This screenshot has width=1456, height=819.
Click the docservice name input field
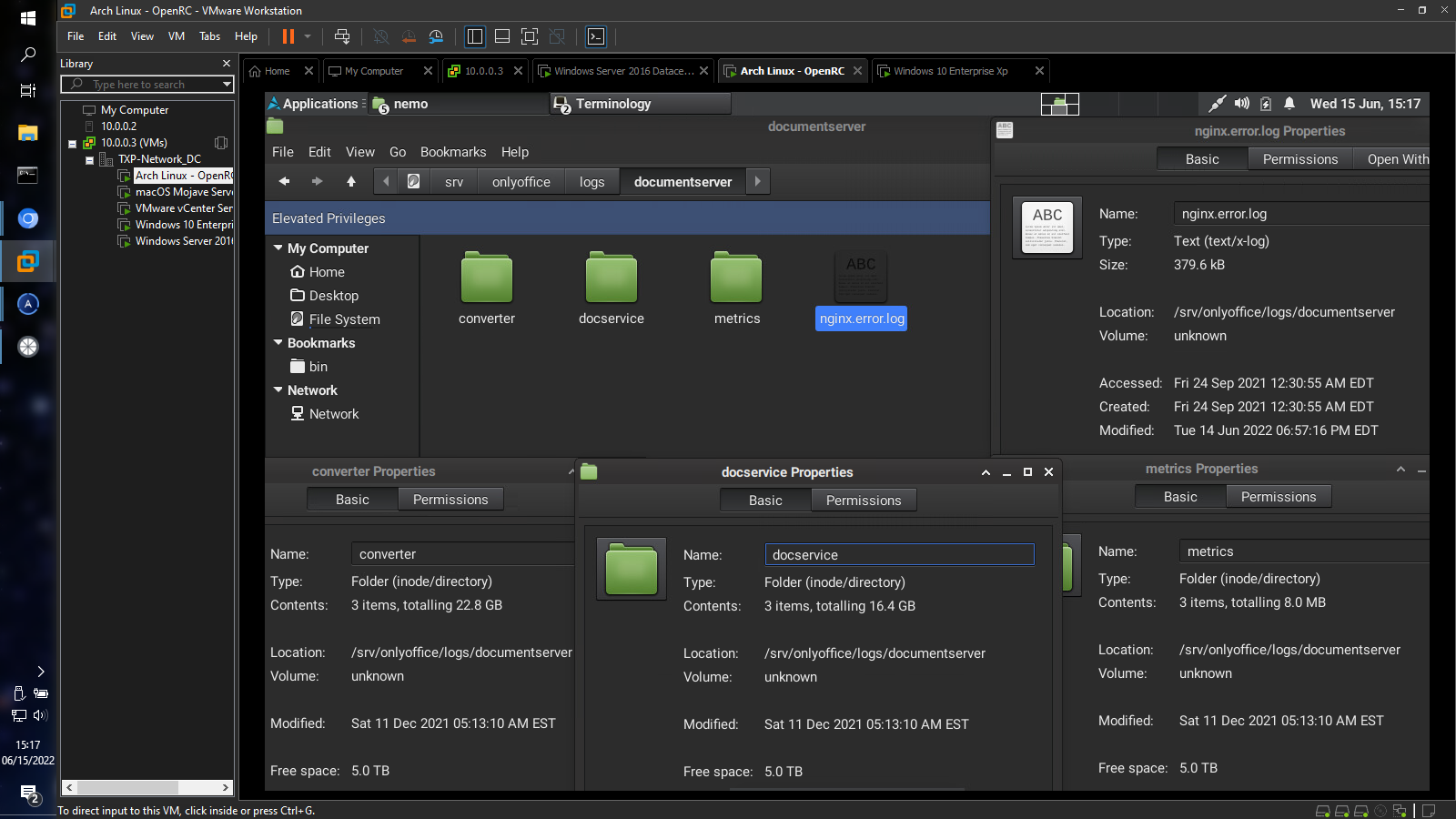[x=899, y=555]
